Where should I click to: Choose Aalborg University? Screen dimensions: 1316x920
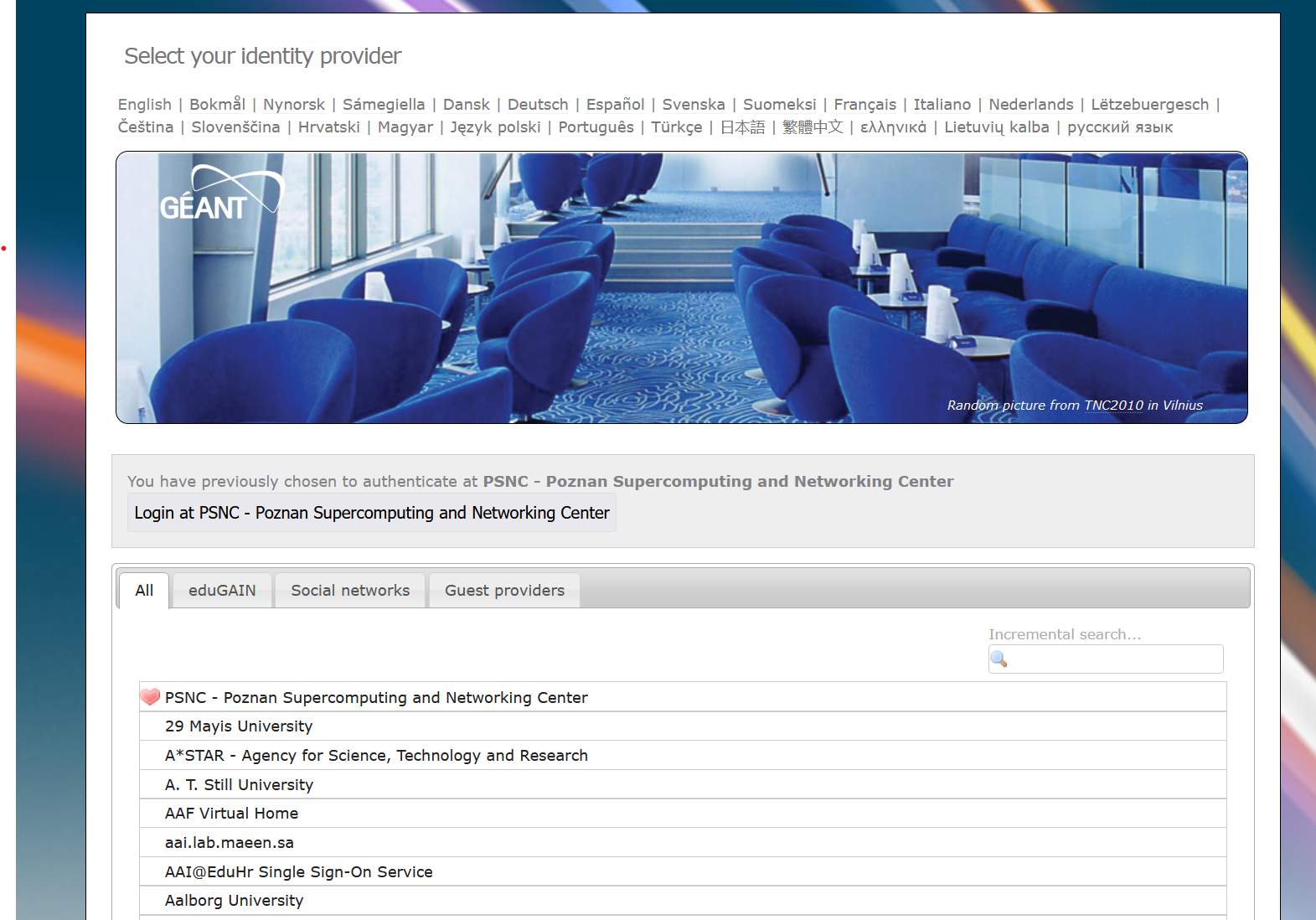[683, 901]
